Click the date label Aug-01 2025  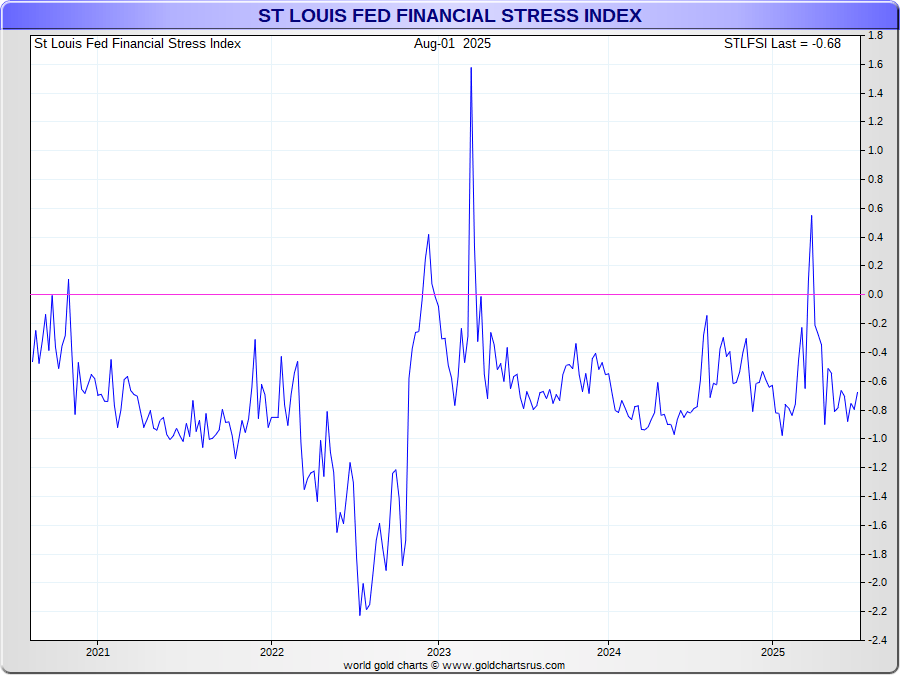pyautogui.click(x=452, y=44)
